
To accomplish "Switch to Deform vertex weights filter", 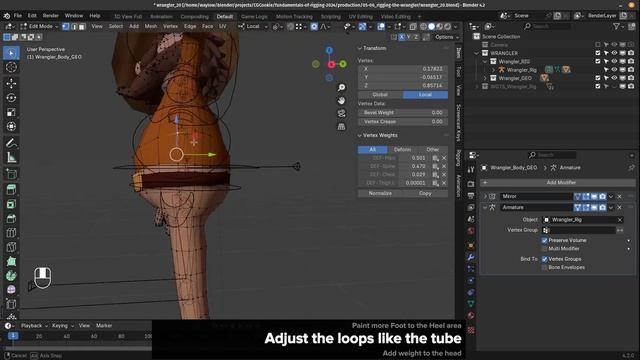I will click(402, 149).
